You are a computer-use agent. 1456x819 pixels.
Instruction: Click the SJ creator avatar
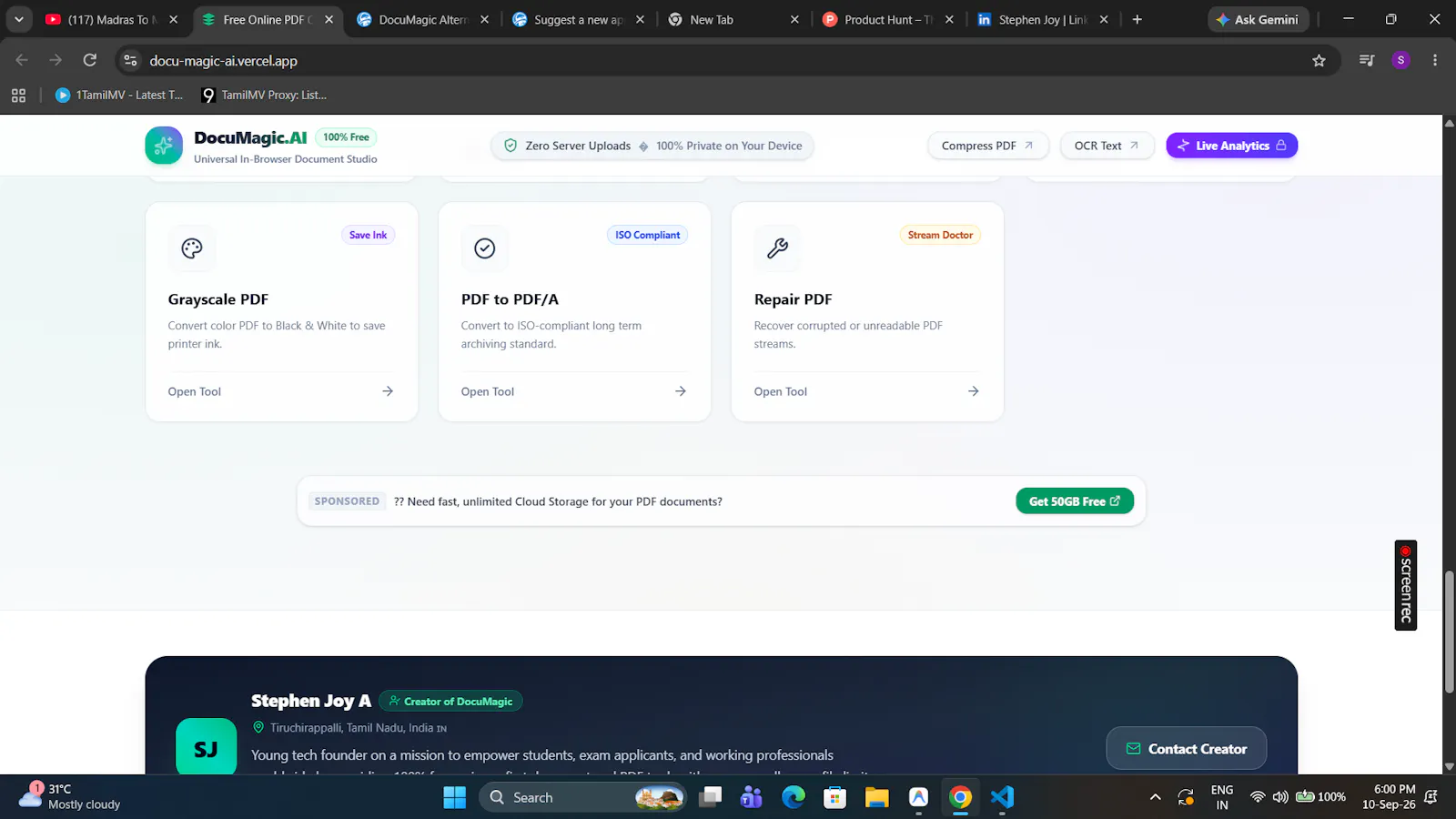coord(206,749)
